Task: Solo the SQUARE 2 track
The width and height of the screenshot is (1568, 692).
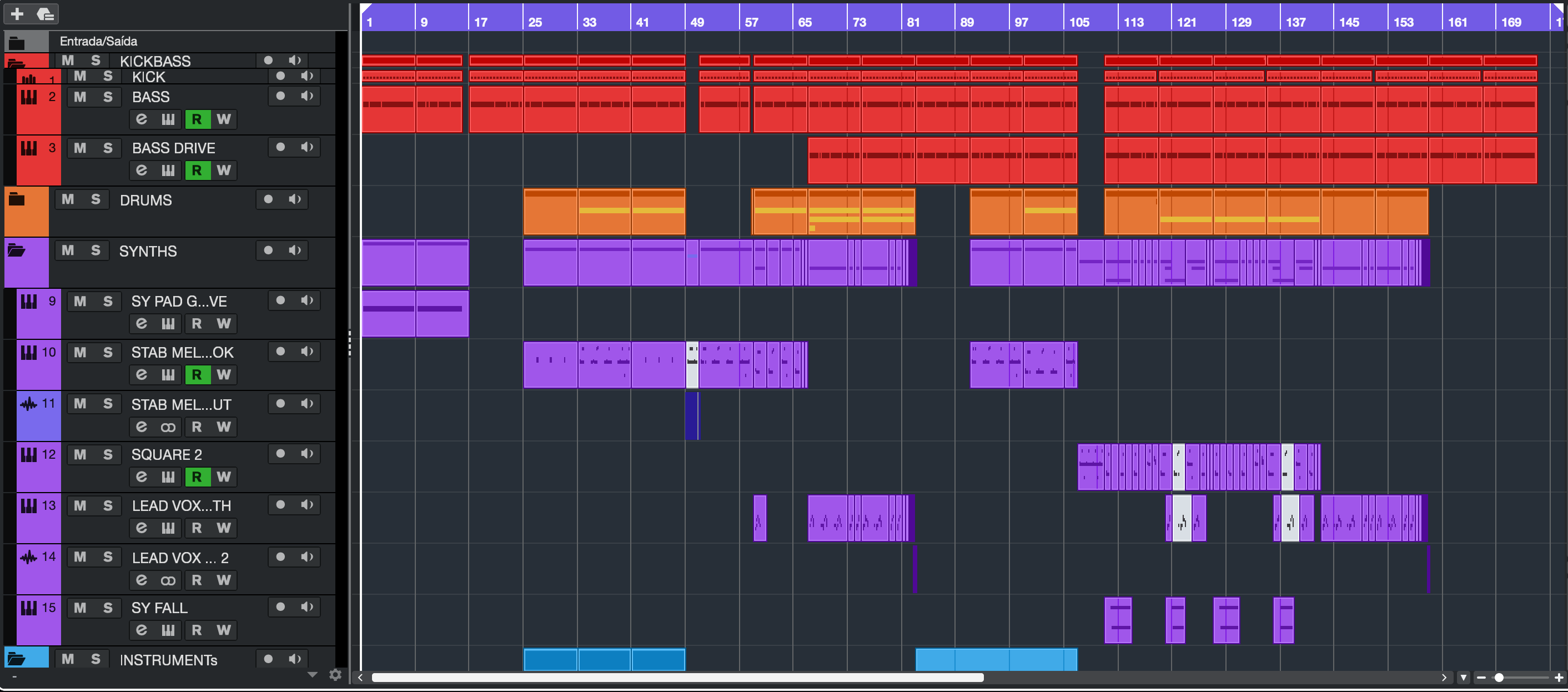Action: 108,455
